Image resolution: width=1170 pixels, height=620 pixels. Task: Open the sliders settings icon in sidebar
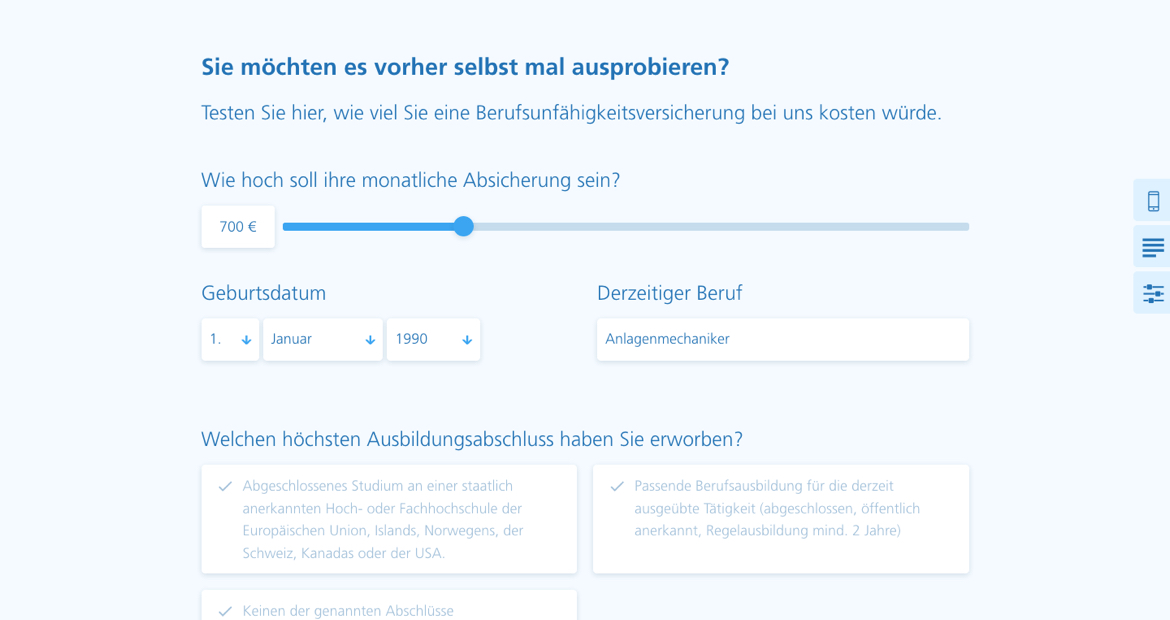1153,293
